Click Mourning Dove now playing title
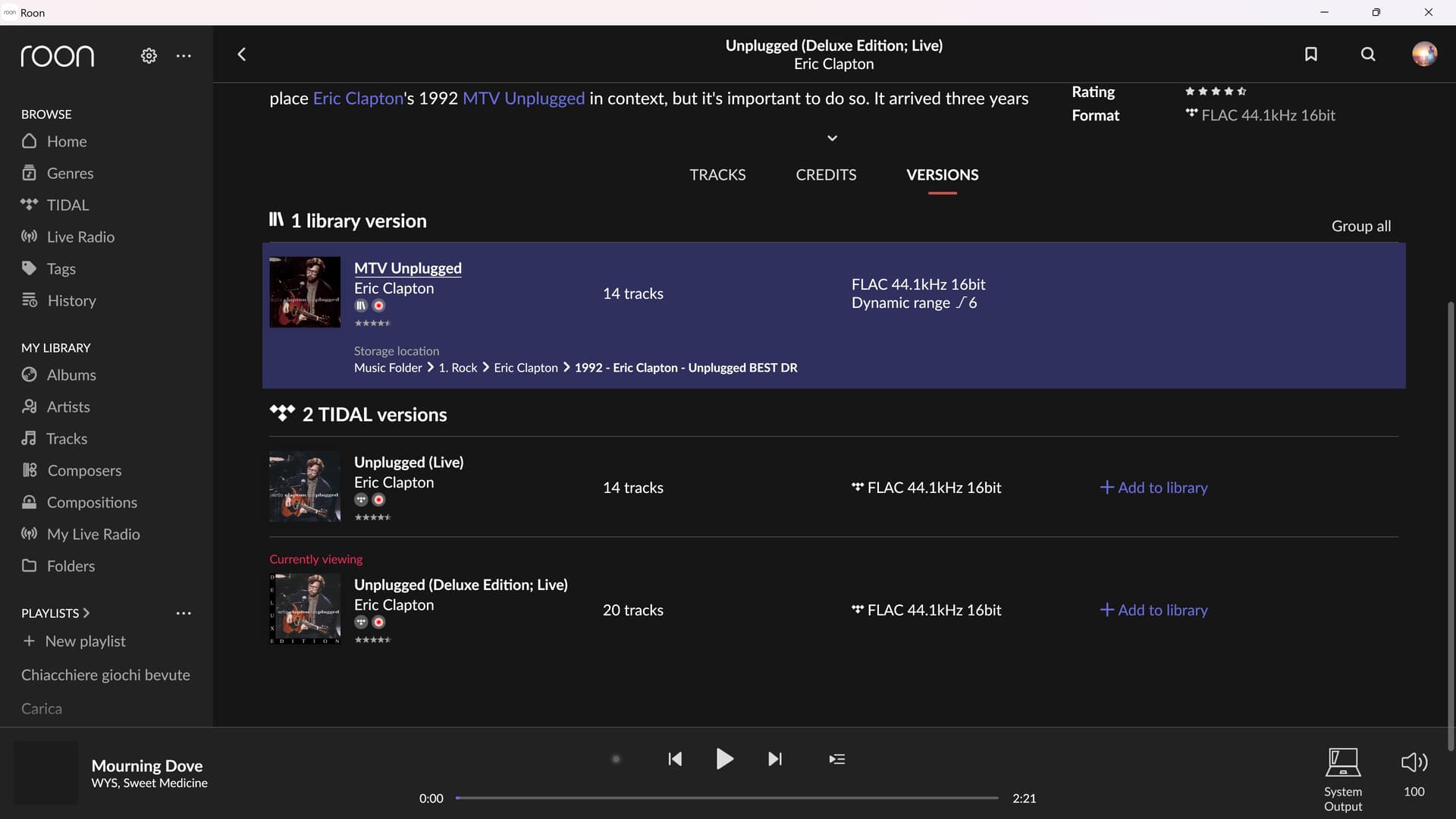Viewport: 1456px width, 819px height. click(x=147, y=766)
